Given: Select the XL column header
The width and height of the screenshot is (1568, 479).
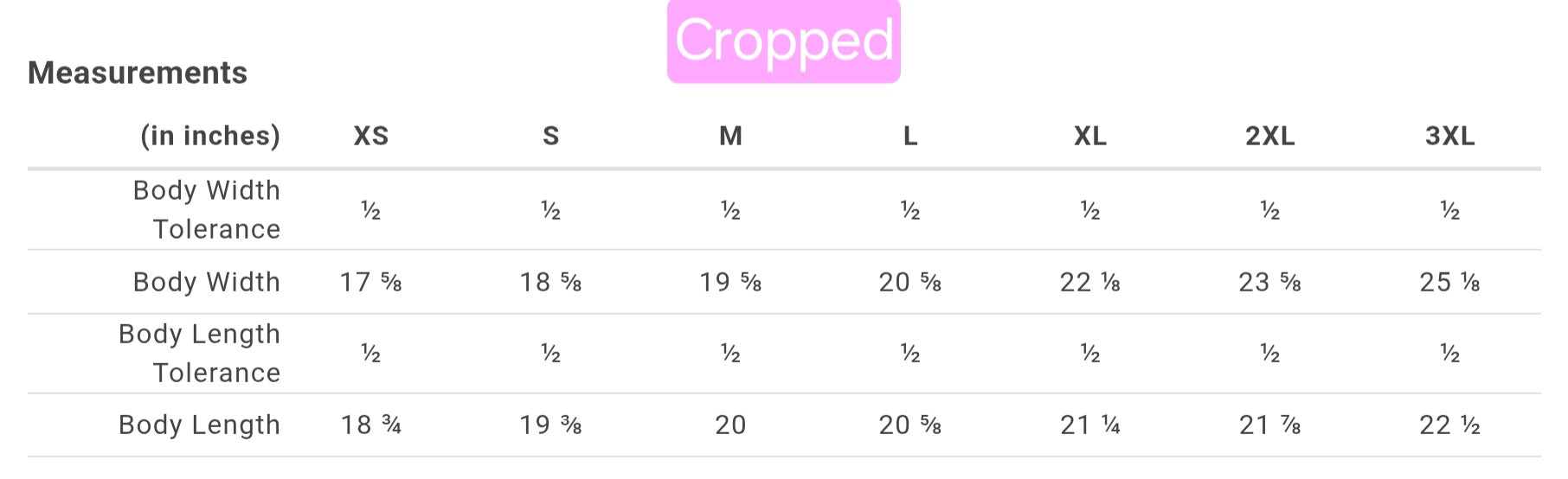Looking at the screenshot, I should click(x=1090, y=136).
